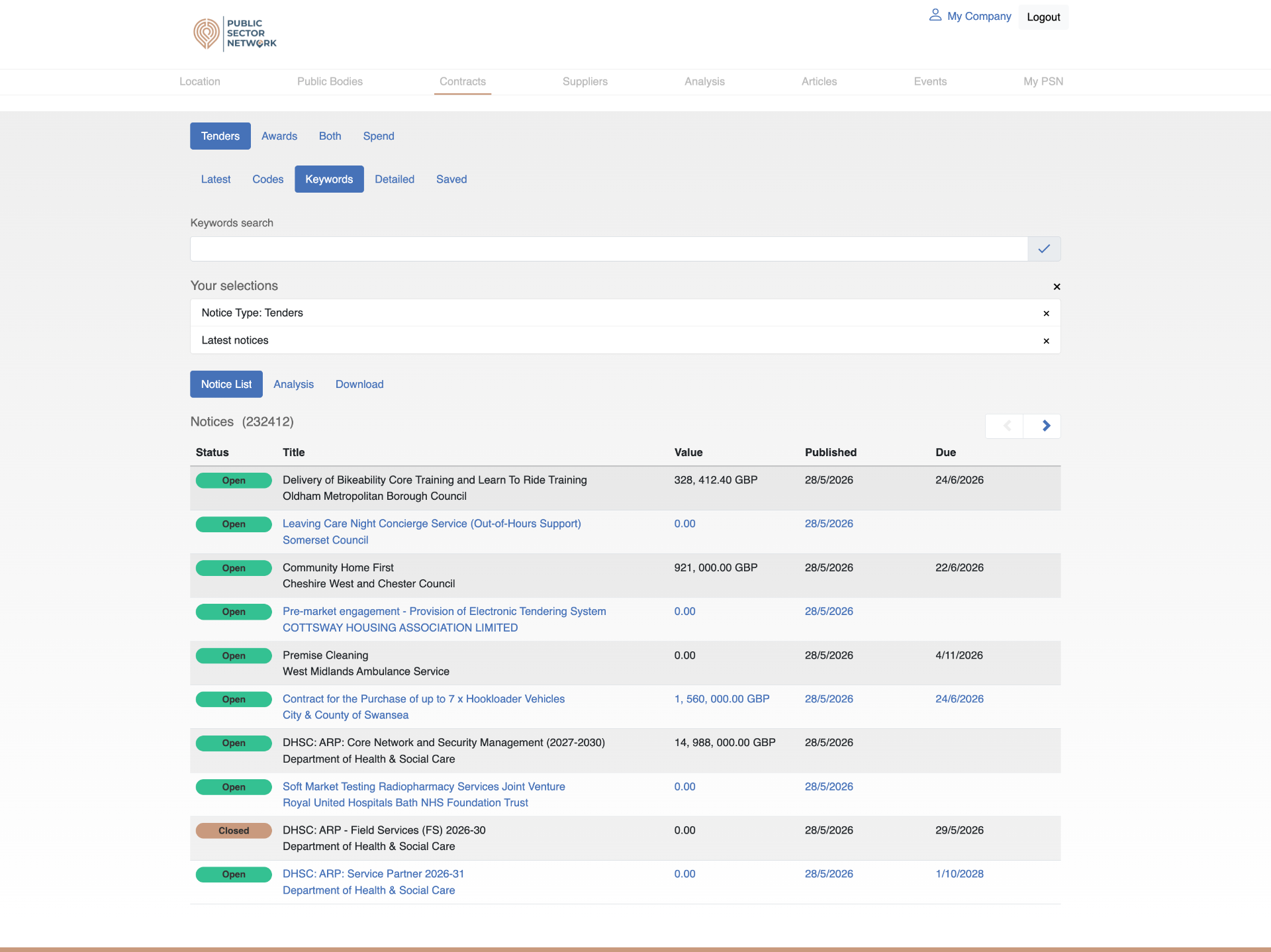
Task: Switch to the Latest search tab
Action: coord(216,179)
